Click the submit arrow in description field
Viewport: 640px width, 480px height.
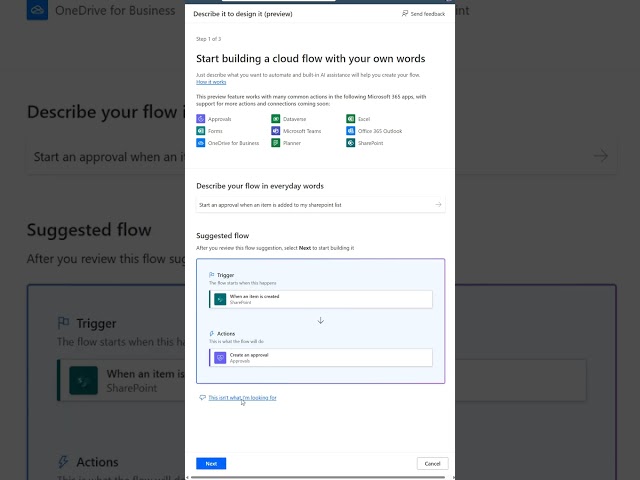438,204
